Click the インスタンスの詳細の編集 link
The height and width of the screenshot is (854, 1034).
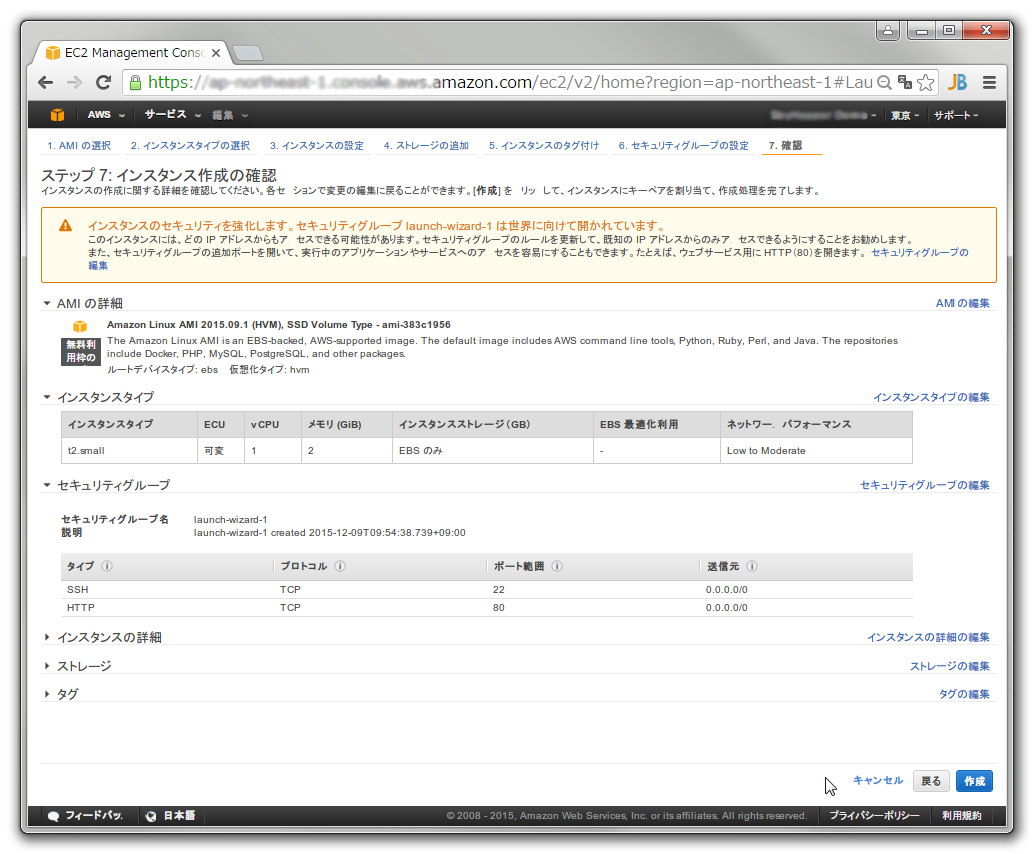[x=928, y=637]
